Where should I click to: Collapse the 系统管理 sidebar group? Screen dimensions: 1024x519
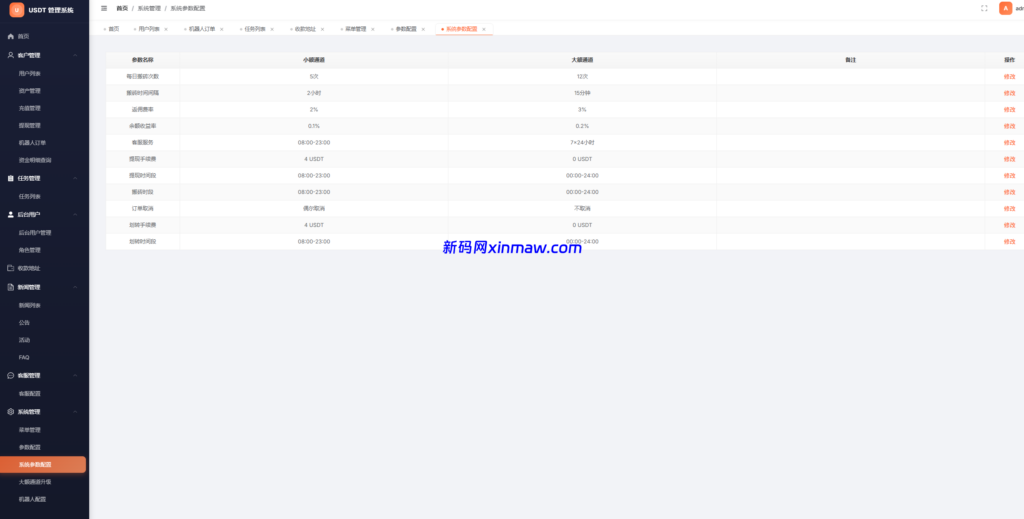75,412
